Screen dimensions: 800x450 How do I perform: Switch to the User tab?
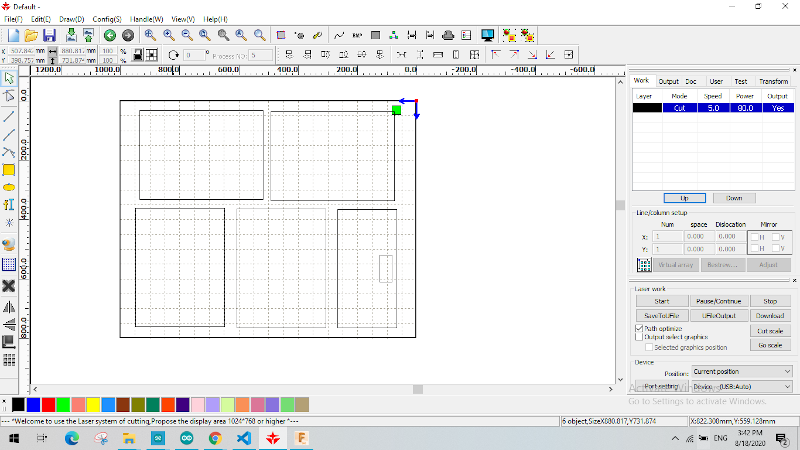(716, 81)
